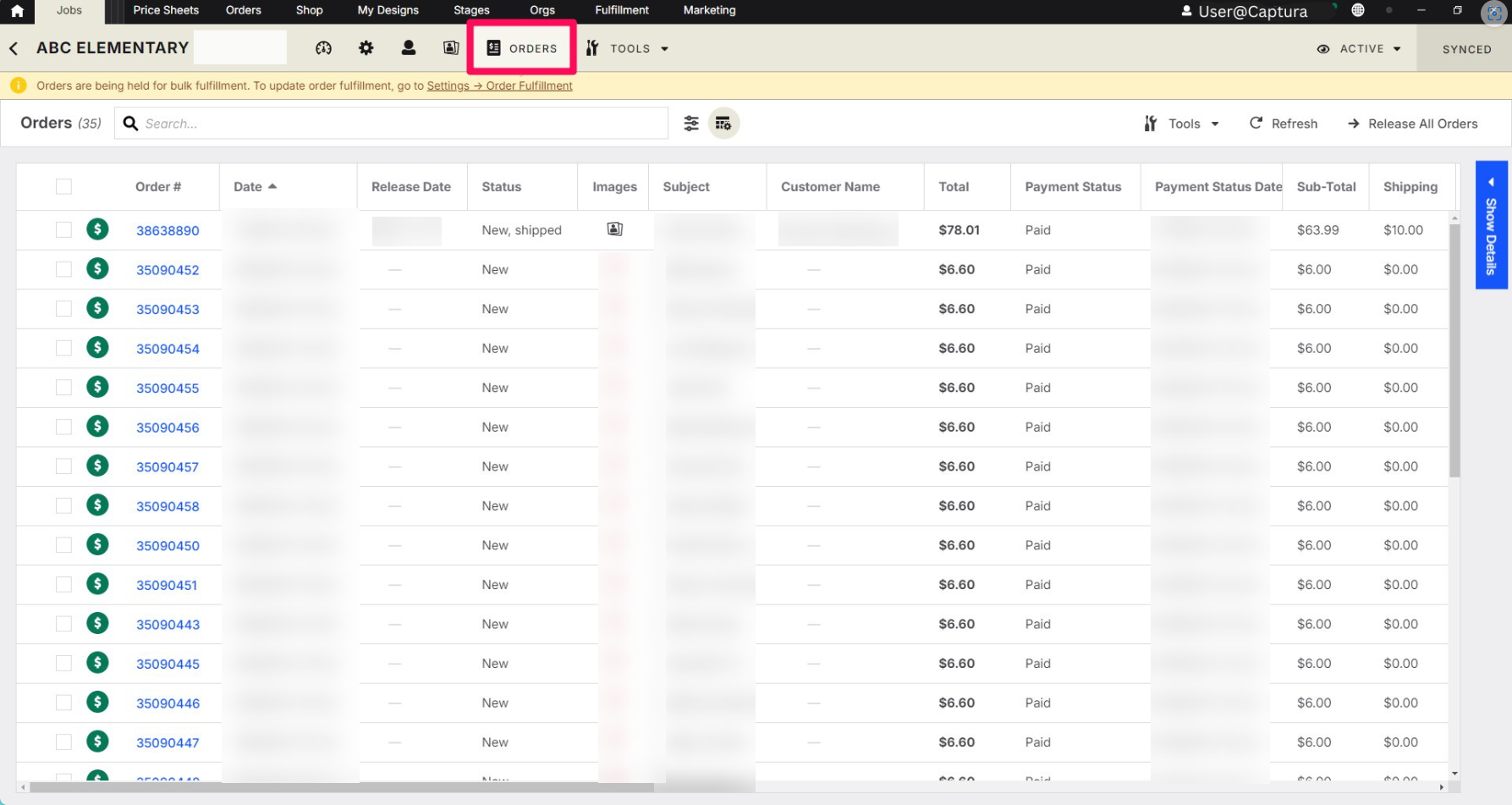Open the Stages menu
1512x805 pixels.
(471, 10)
